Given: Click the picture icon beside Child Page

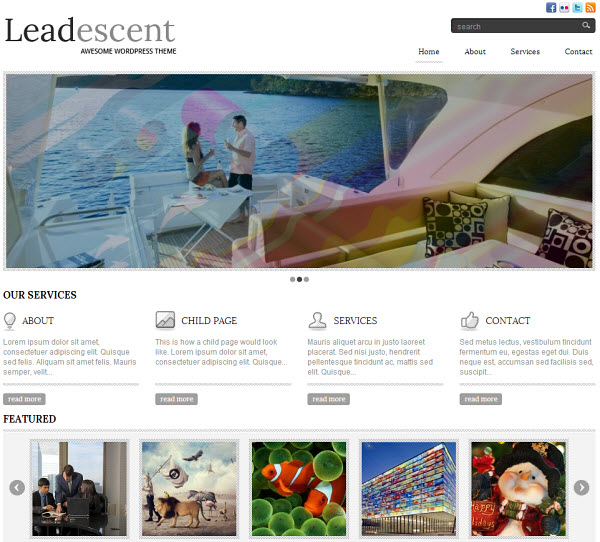Looking at the screenshot, I should point(165,320).
